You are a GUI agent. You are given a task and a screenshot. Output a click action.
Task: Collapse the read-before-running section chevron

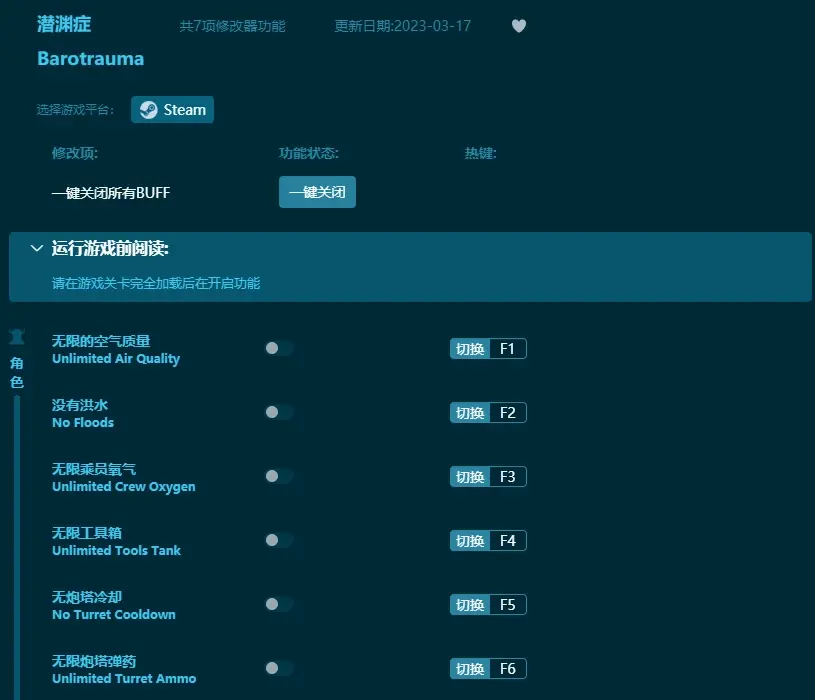[x=37, y=248]
